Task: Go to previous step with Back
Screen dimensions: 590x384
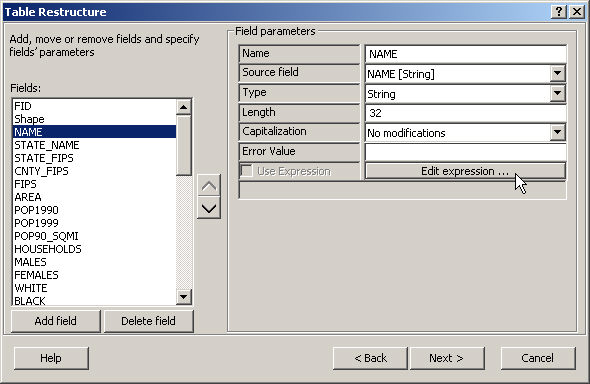Action: pyautogui.click(x=370, y=358)
